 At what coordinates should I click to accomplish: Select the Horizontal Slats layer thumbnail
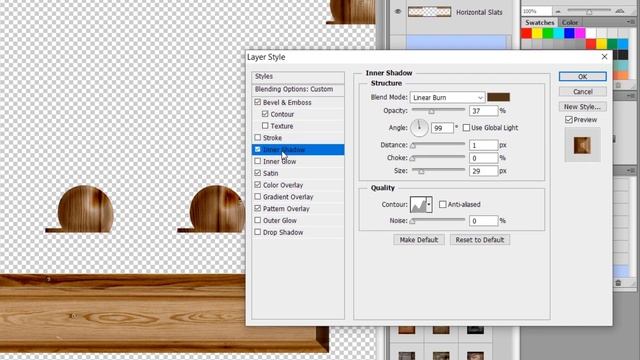pos(430,11)
